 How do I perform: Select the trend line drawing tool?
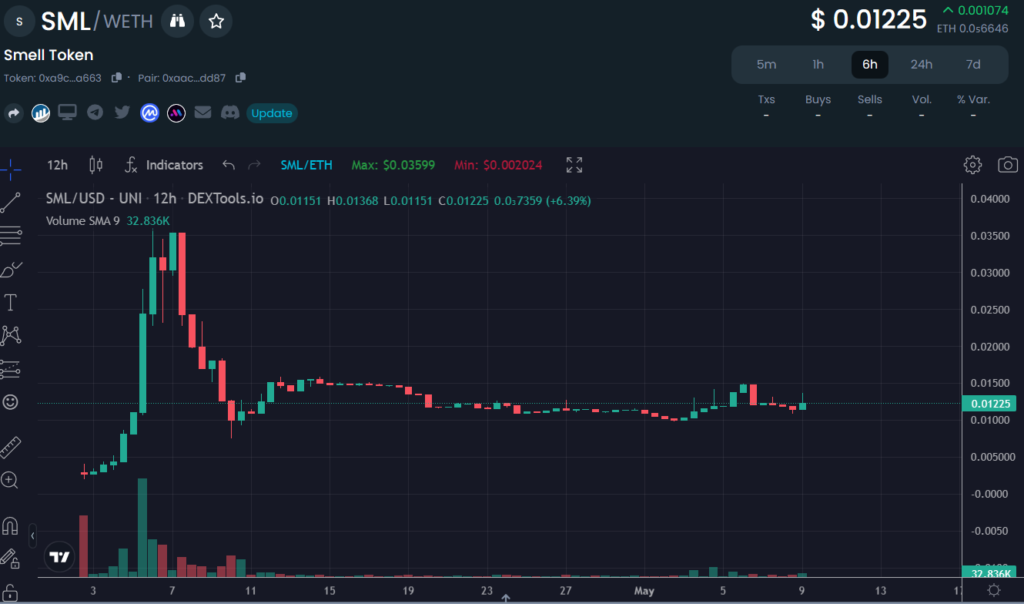[11, 203]
